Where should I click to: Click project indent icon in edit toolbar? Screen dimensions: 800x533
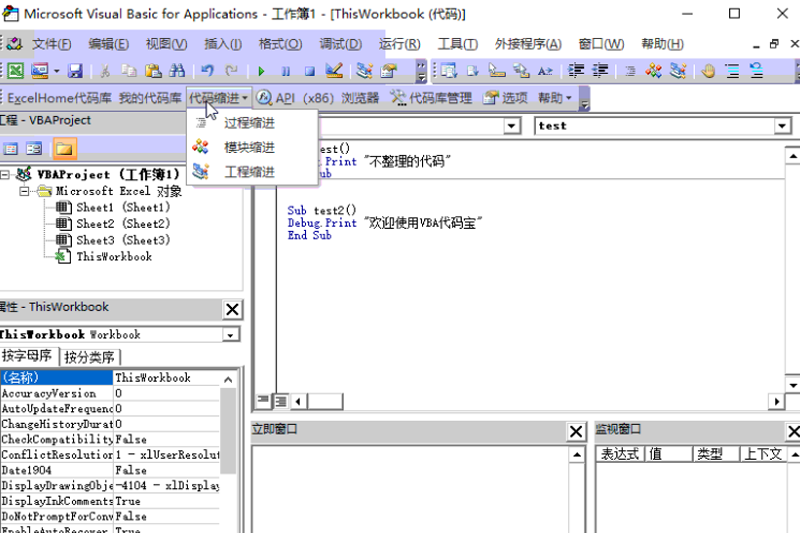pyautogui.click(x=678, y=70)
